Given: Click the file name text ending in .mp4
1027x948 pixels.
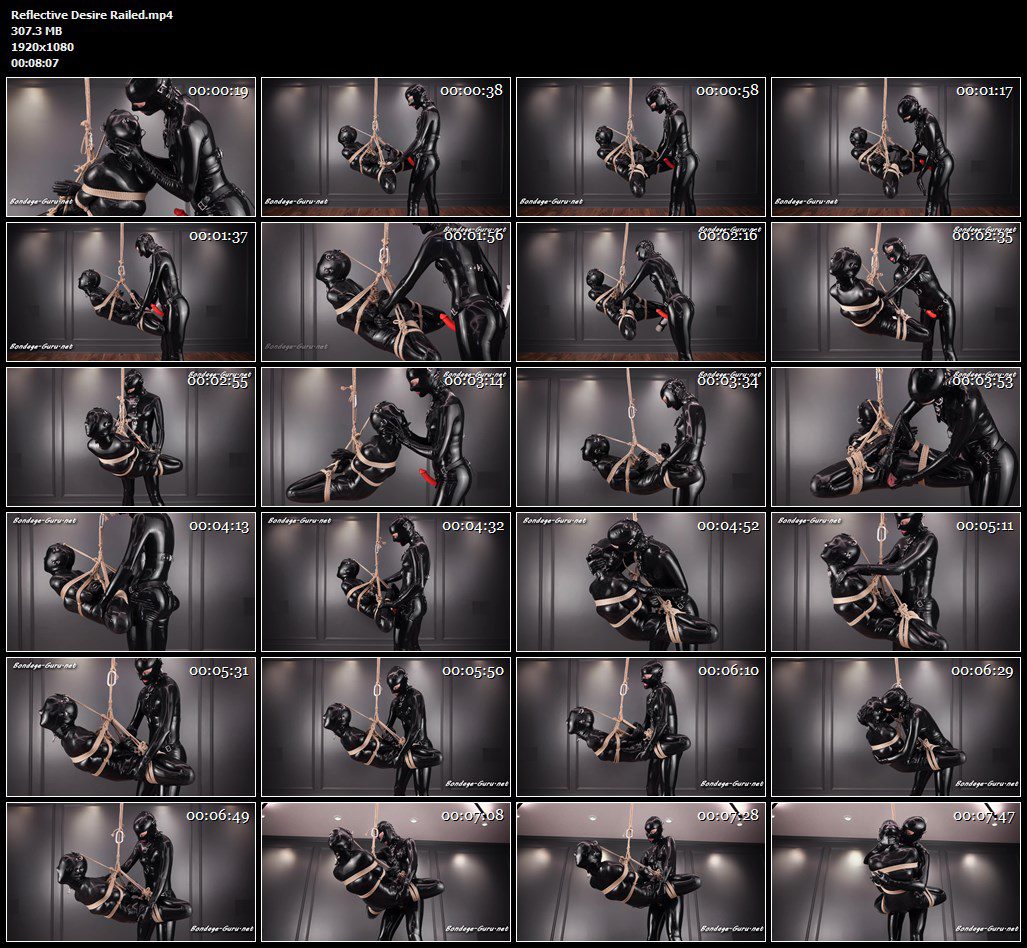Looking at the screenshot, I should 92,15.
